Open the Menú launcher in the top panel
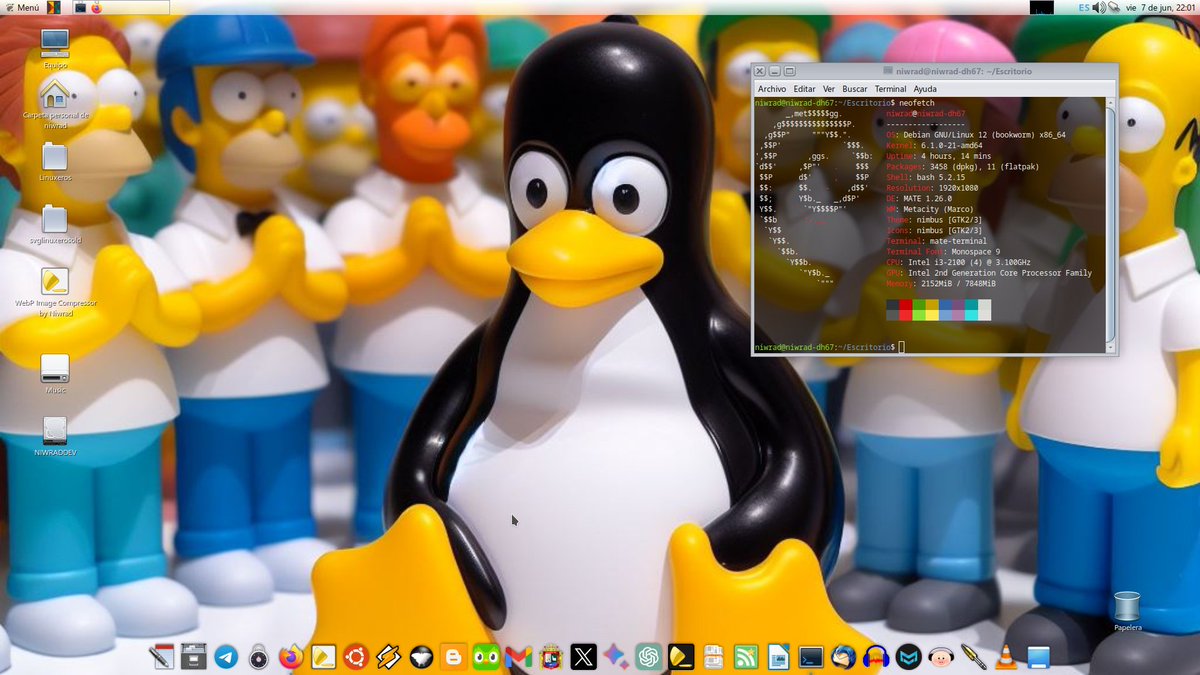1200x675 pixels. coord(27,7)
